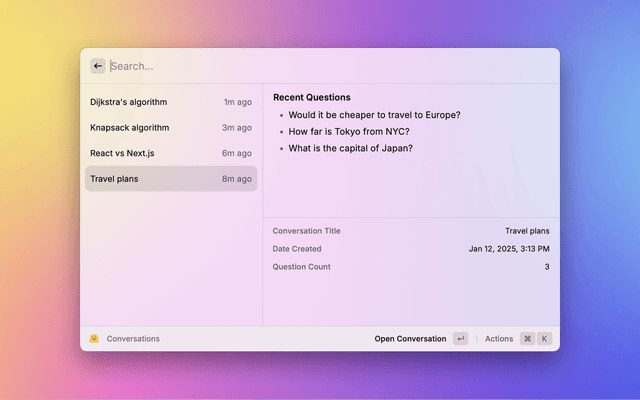Screen dimensions: 640x400
Task: Click the Enter key icon
Action: [x=460, y=339]
